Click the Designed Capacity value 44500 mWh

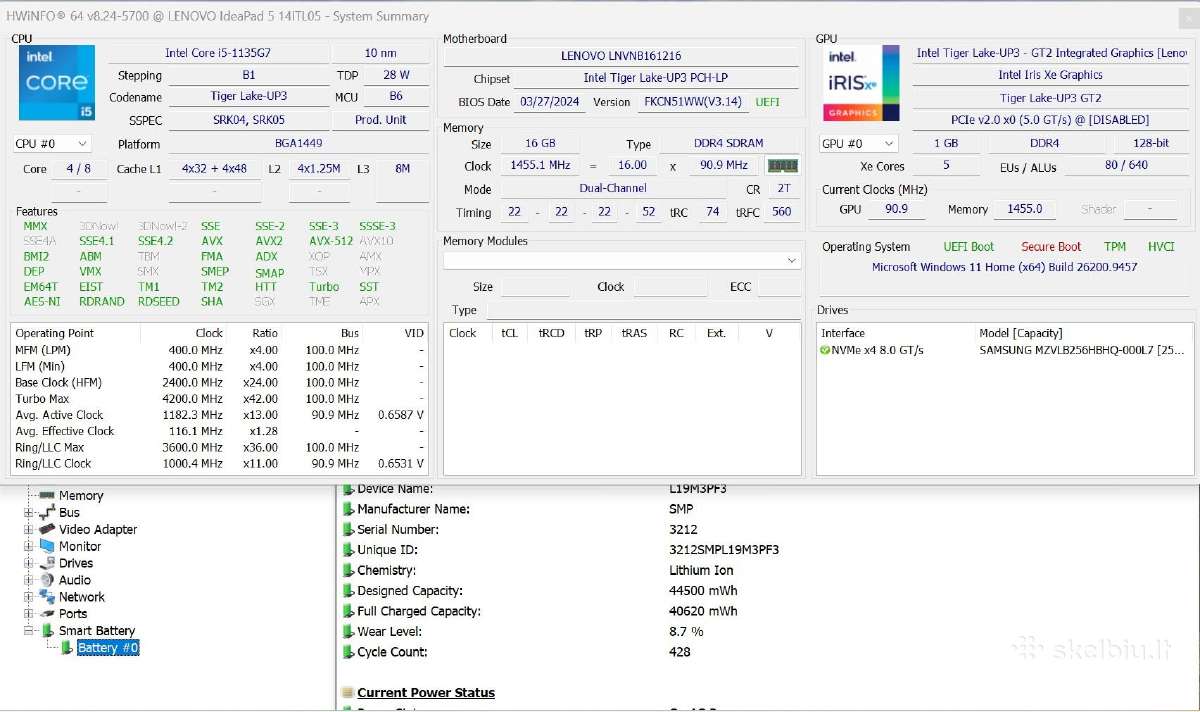point(703,591)
